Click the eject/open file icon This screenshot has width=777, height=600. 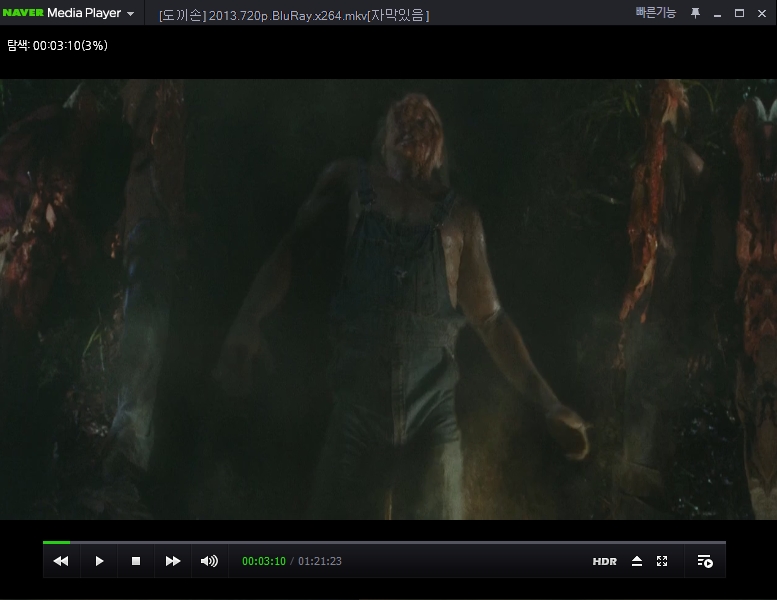637,561
